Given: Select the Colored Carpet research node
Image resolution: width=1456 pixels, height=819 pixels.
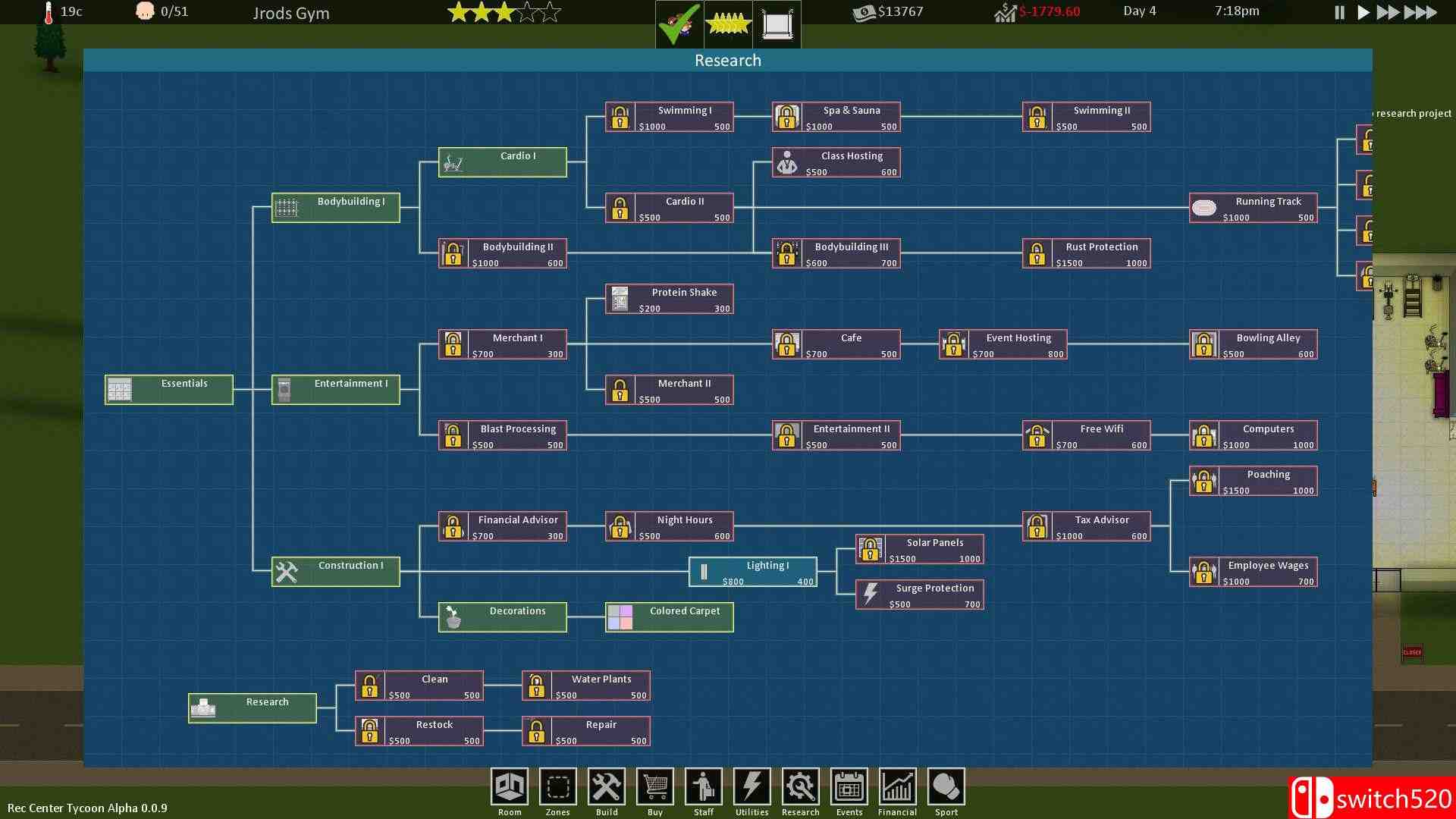Looking at the screenshot, I should [x=669, y=617].
